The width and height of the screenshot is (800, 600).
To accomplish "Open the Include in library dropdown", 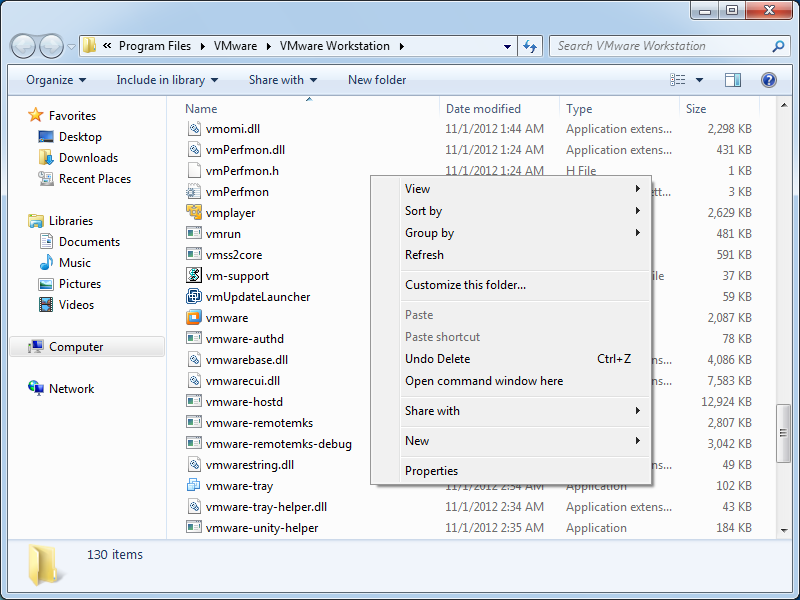I will point(166,80).
